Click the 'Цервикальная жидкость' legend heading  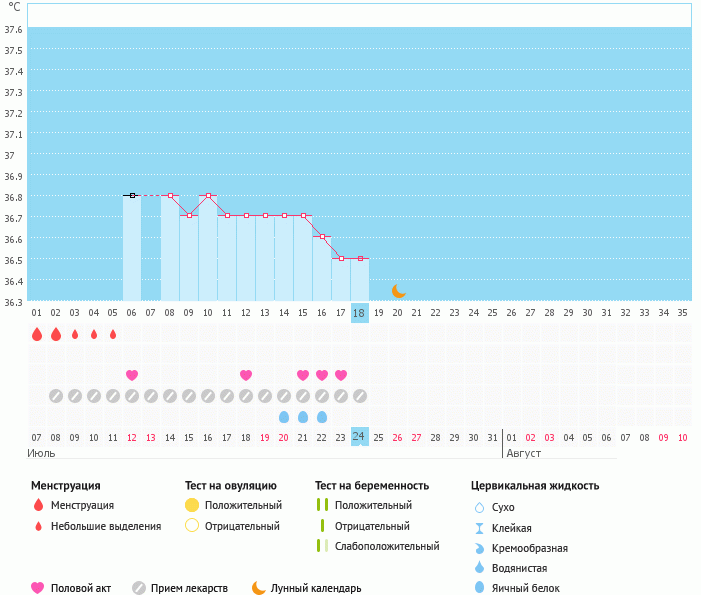coord(535,486)
